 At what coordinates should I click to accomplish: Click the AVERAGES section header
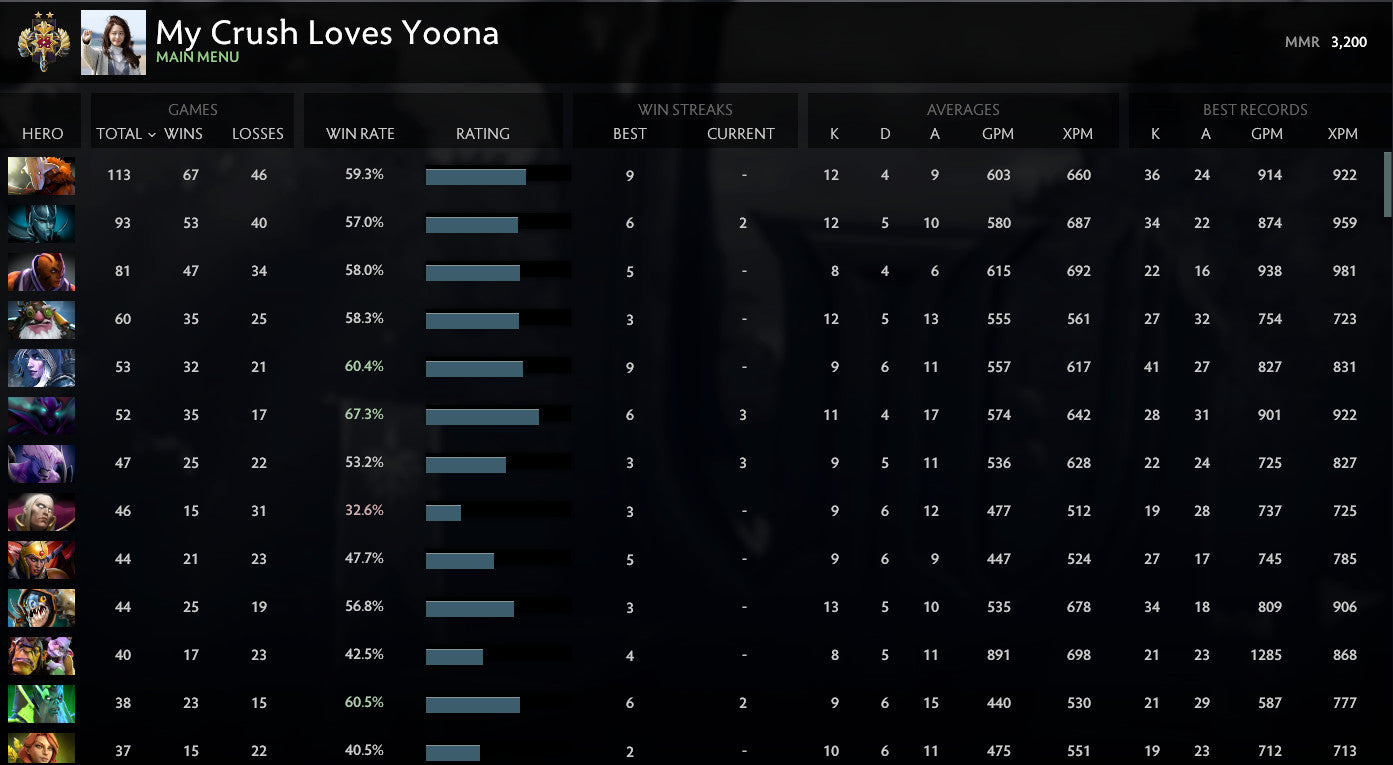(963, 110)
